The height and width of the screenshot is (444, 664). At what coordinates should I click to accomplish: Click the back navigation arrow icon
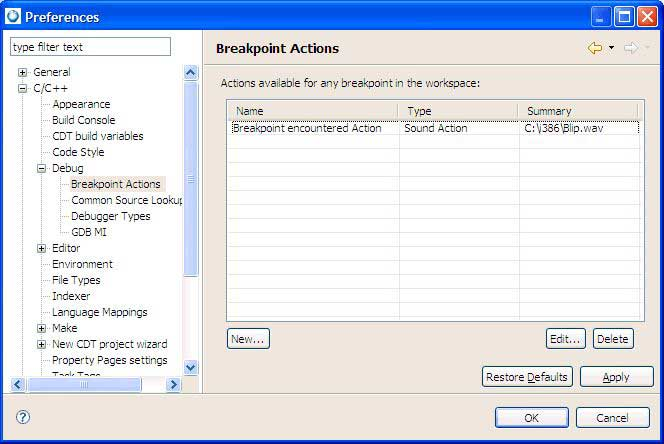(x=595, y=48)
